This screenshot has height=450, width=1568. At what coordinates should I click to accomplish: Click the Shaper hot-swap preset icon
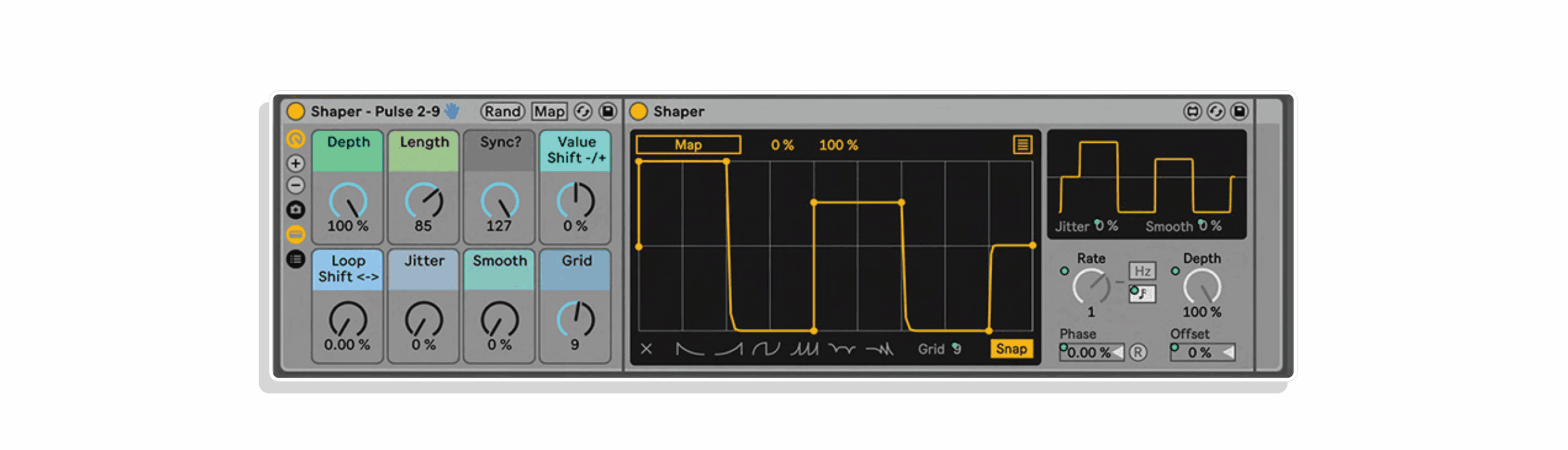pyautogui.click(x=1216, y=111)
